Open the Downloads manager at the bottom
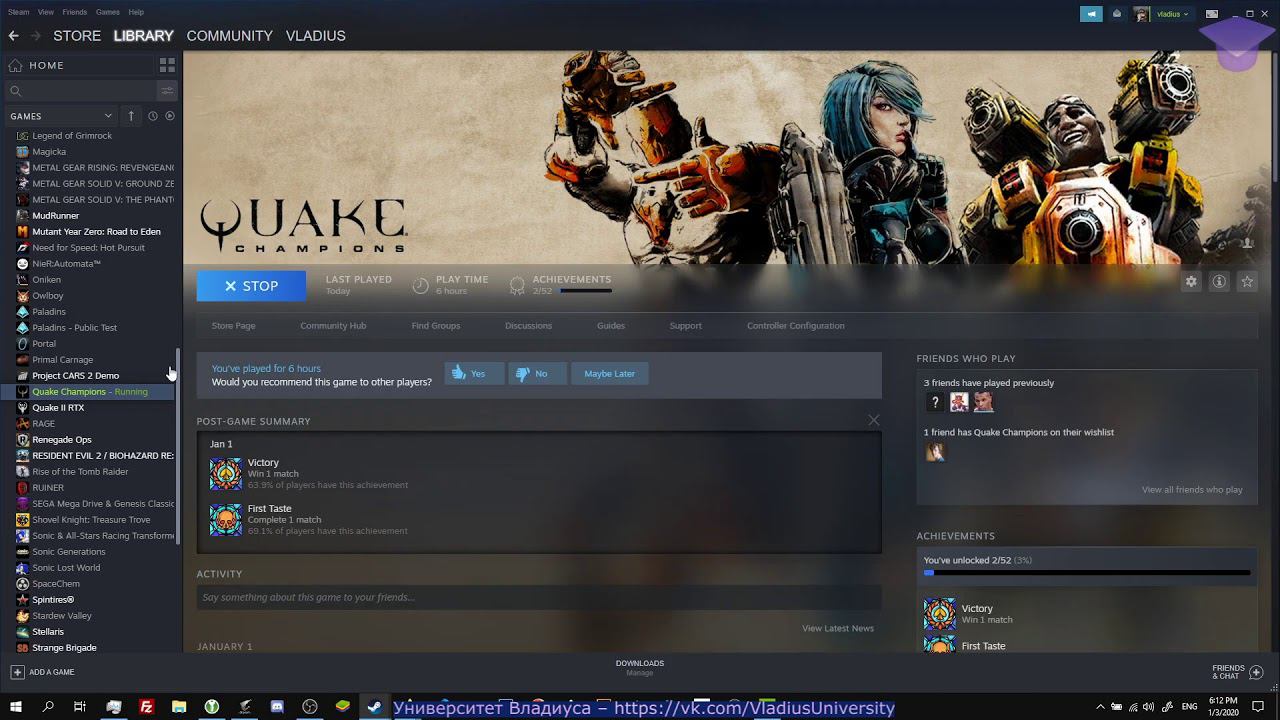This screenshot has width=1280, height=720. pos(640,667)
